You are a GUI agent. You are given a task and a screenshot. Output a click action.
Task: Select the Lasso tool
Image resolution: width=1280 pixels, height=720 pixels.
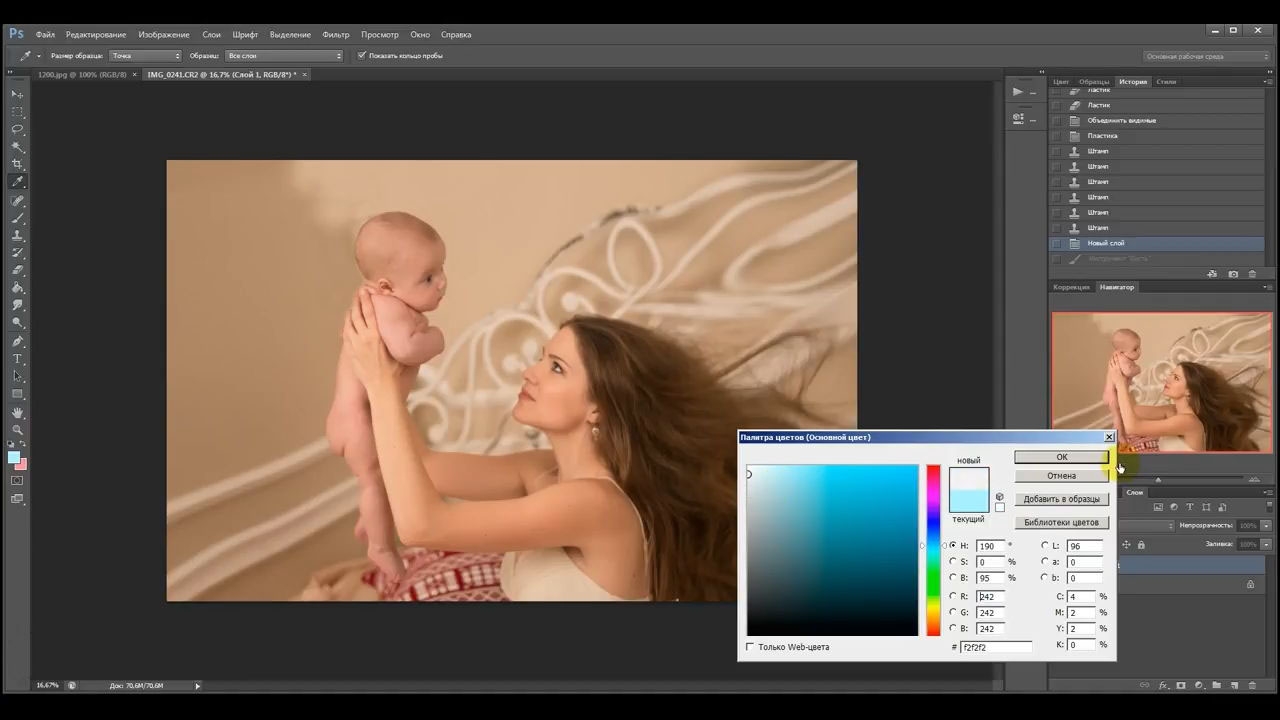(x=17, y=129)
